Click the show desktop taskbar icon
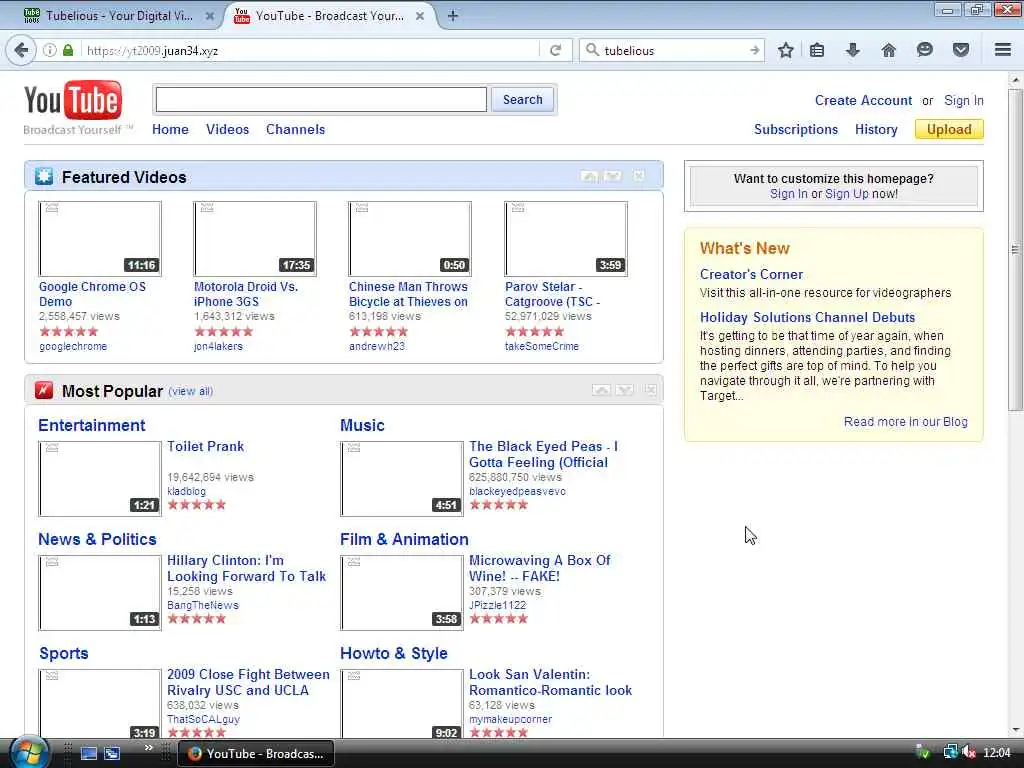Viewport: 1024px width, 768px height. (89, 754)
